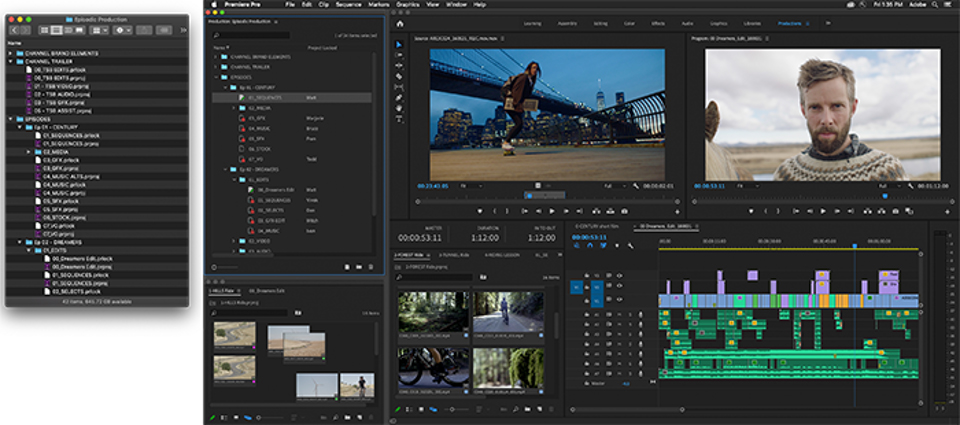The image size is (960, 425).
Task: Select the cyclist forest road clip thumbnail
Action: coord(508,311)
